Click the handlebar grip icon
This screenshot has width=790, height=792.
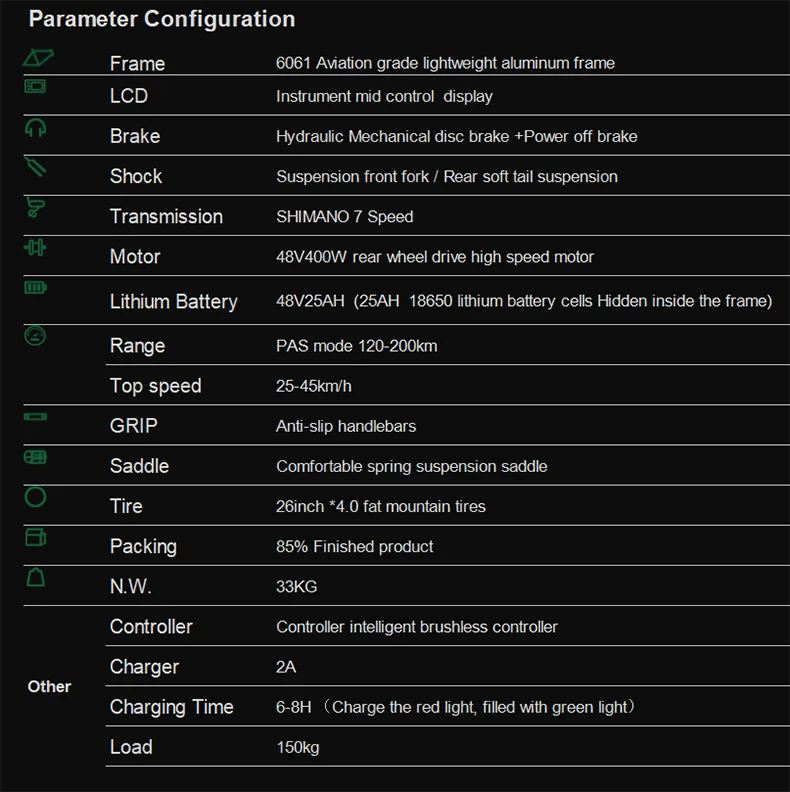click(x=36, y=416)
